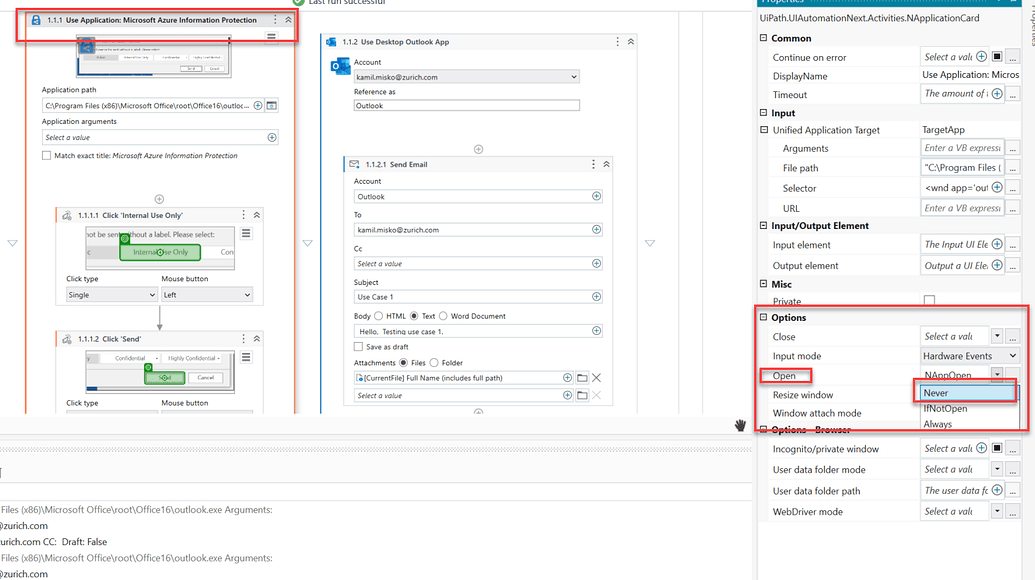Open Mouse button dropdown showing Left

tap(207, 295)
